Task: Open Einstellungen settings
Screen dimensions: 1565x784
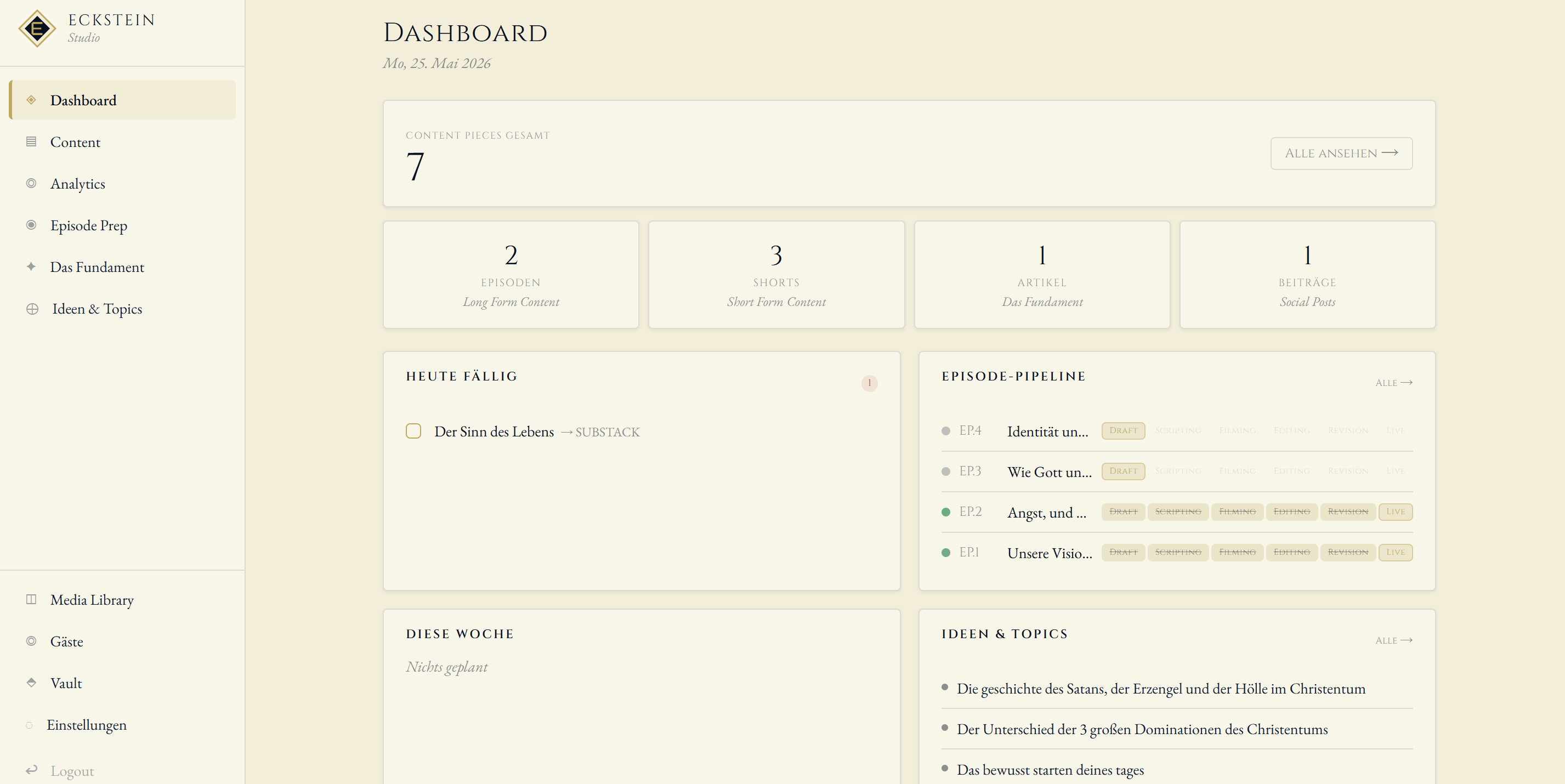Action: 123,724
